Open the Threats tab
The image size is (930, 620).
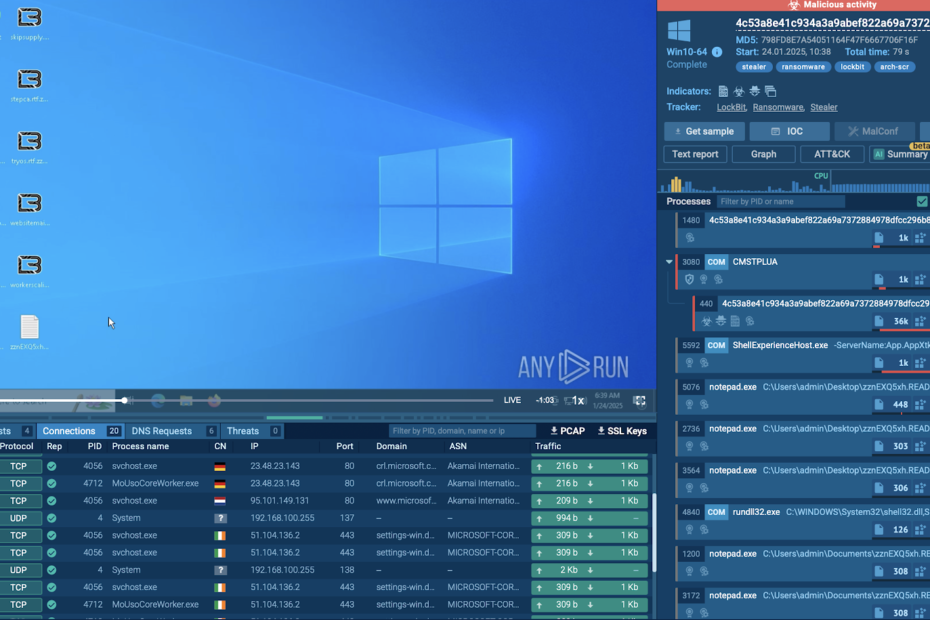(x=242, y=431)
